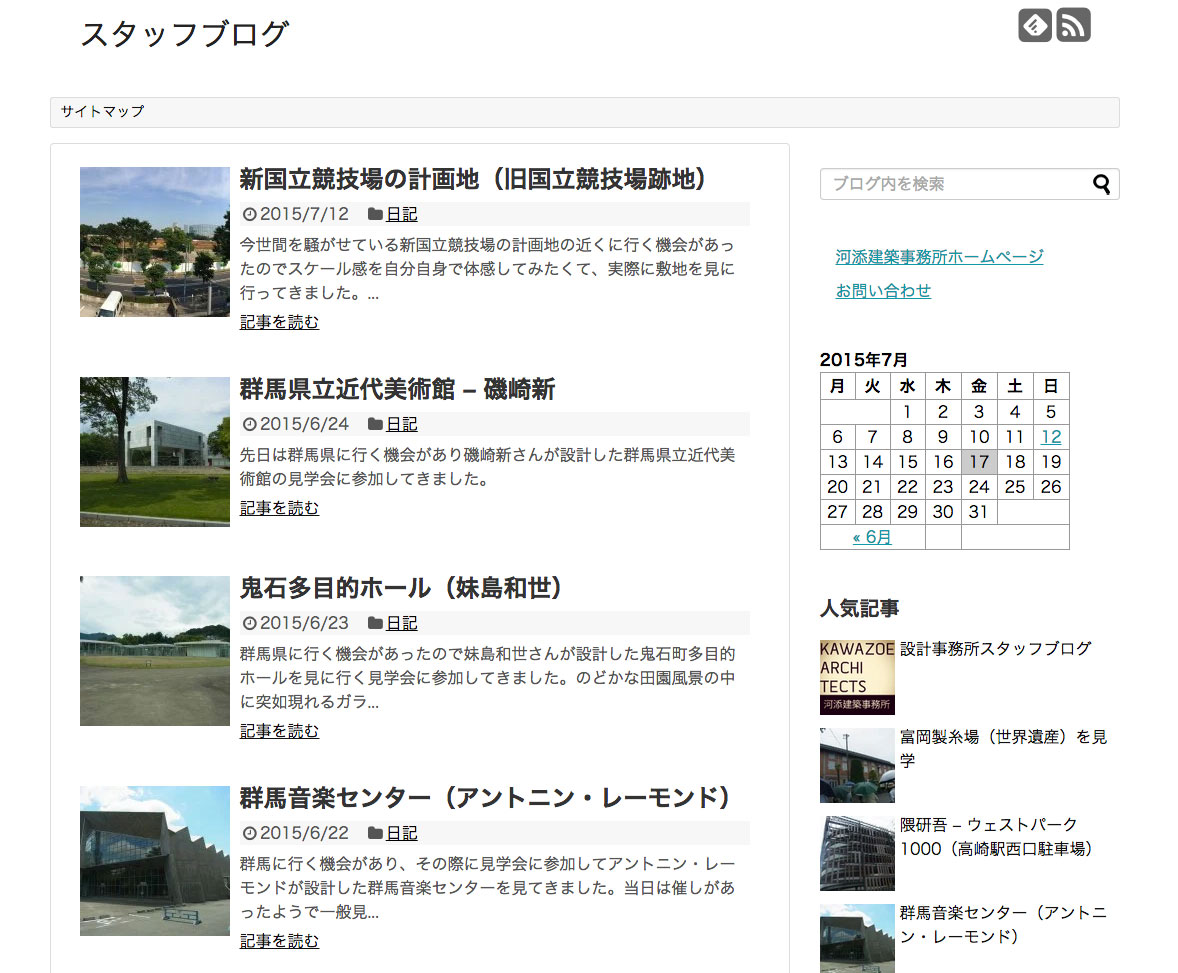Open the KAWAZOE ARCHITECTS popular post thumbnail
Screen dimensions: 1178x973
(x=857, y=677)
